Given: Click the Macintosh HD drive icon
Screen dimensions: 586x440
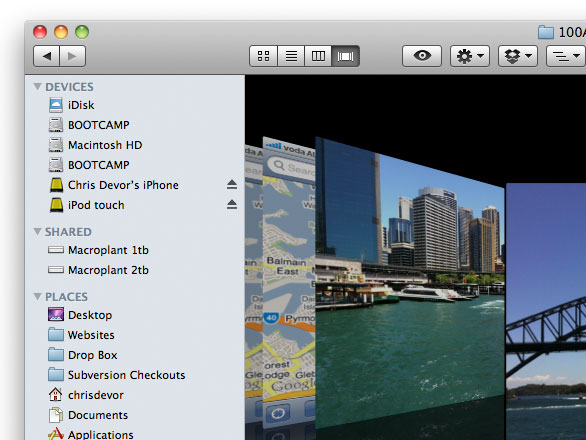Looking at the screenshot, I should pos(56,145).
